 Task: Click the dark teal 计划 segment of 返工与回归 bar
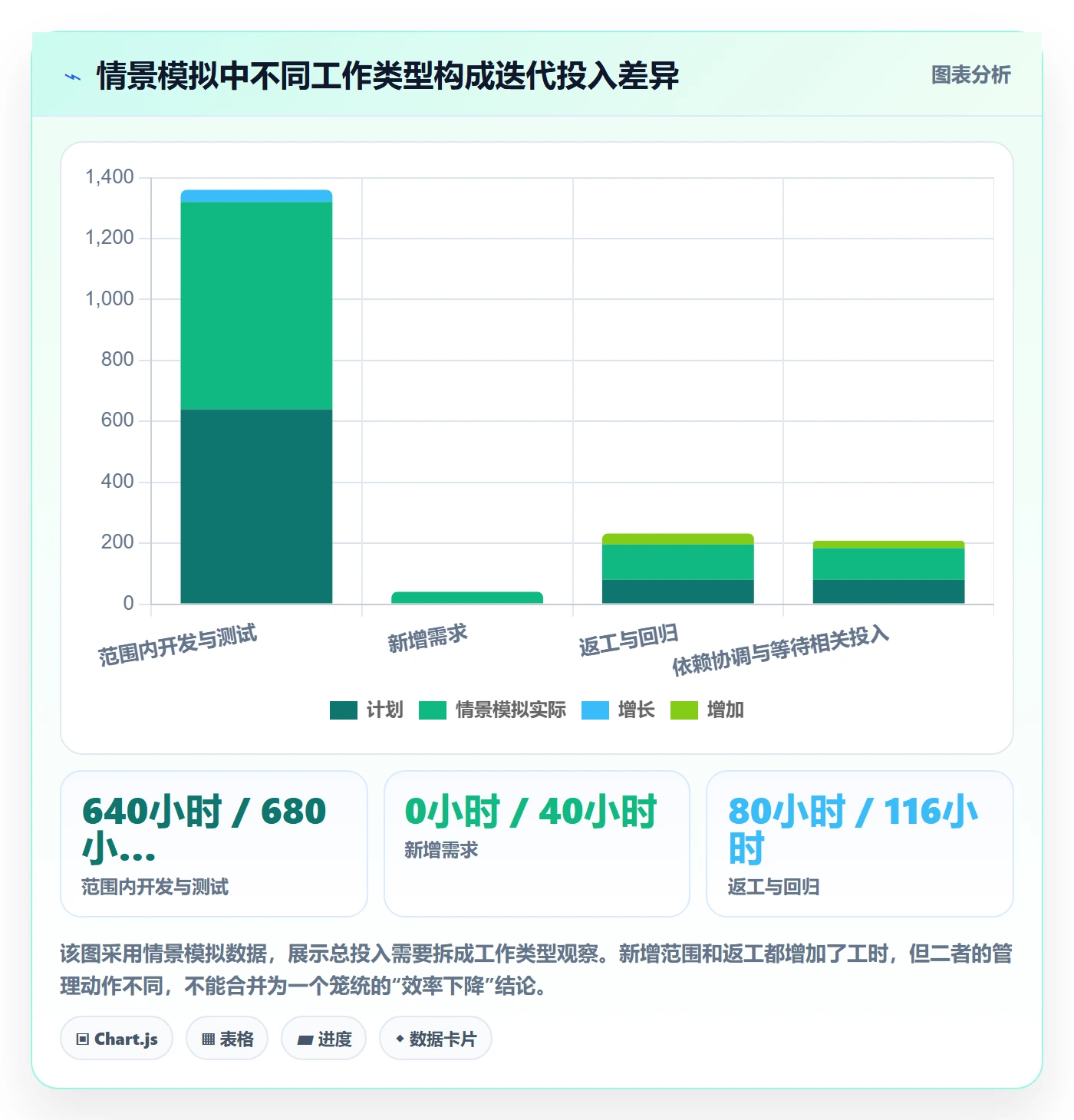pos(678,591)
